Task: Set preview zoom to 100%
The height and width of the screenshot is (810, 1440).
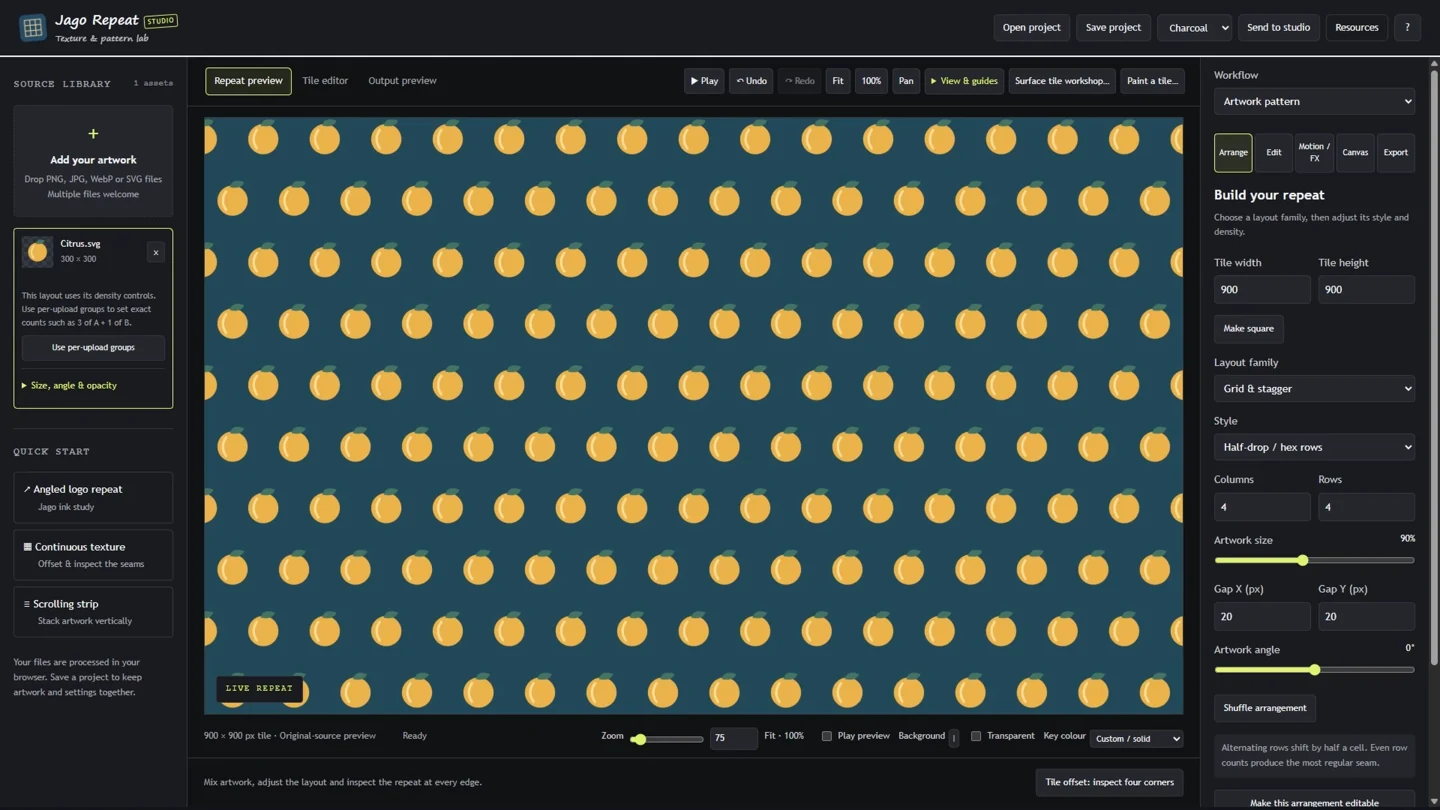Action: pyautogui.click(x=871, y=81)
